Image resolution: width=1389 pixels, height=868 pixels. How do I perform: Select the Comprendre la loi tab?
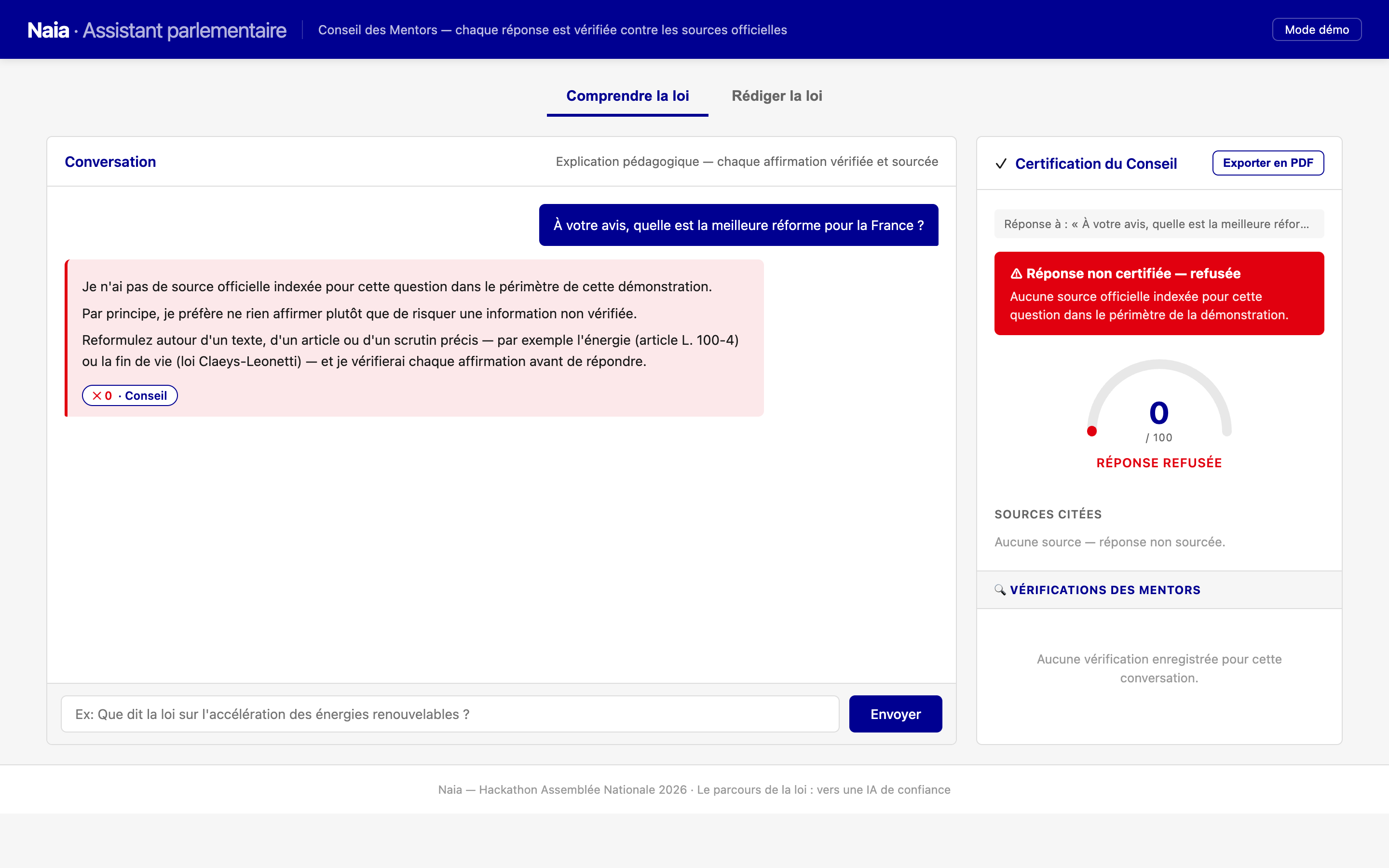click(627, 96)
